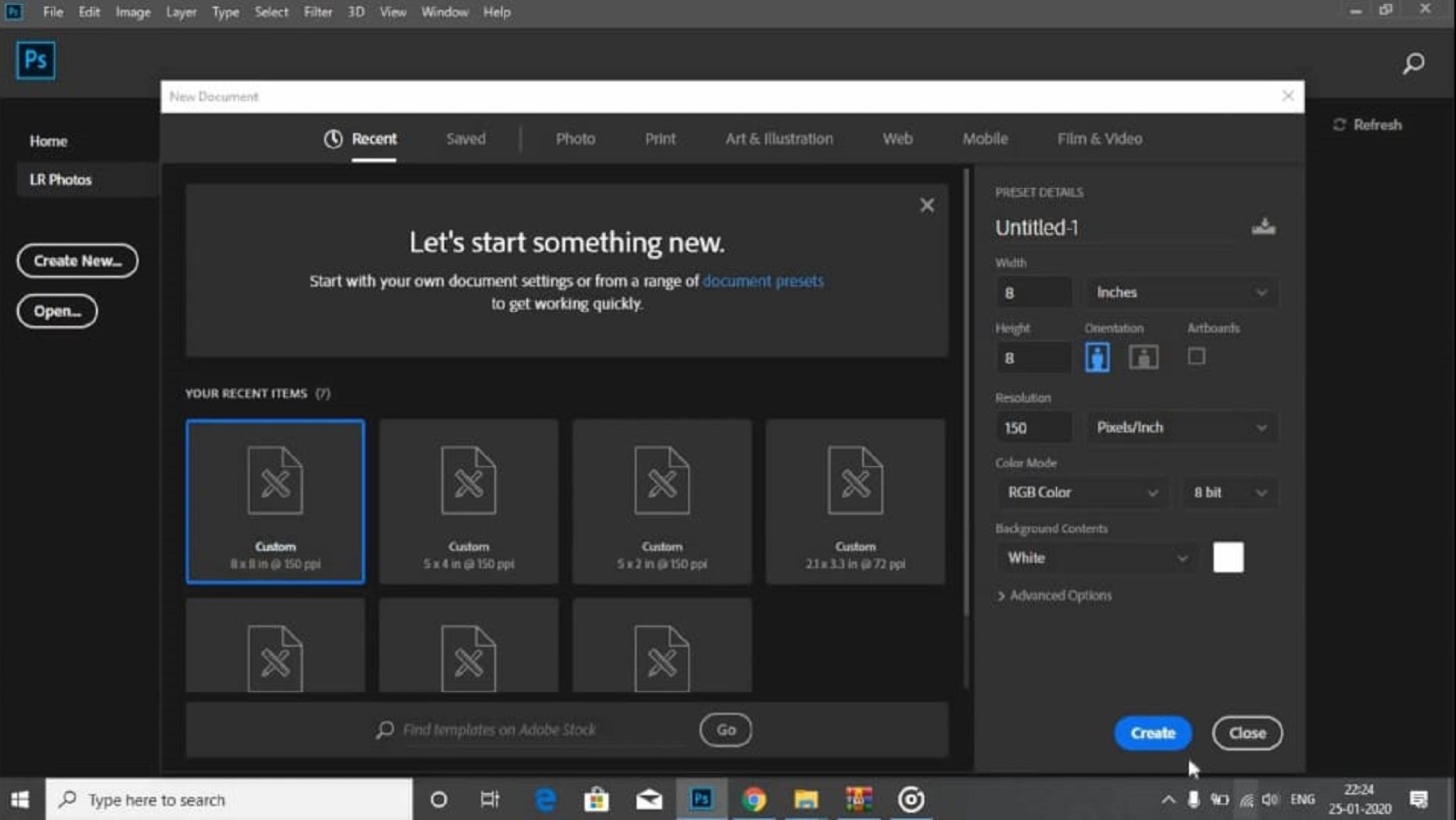Open the Window menu

pos(444,12)
